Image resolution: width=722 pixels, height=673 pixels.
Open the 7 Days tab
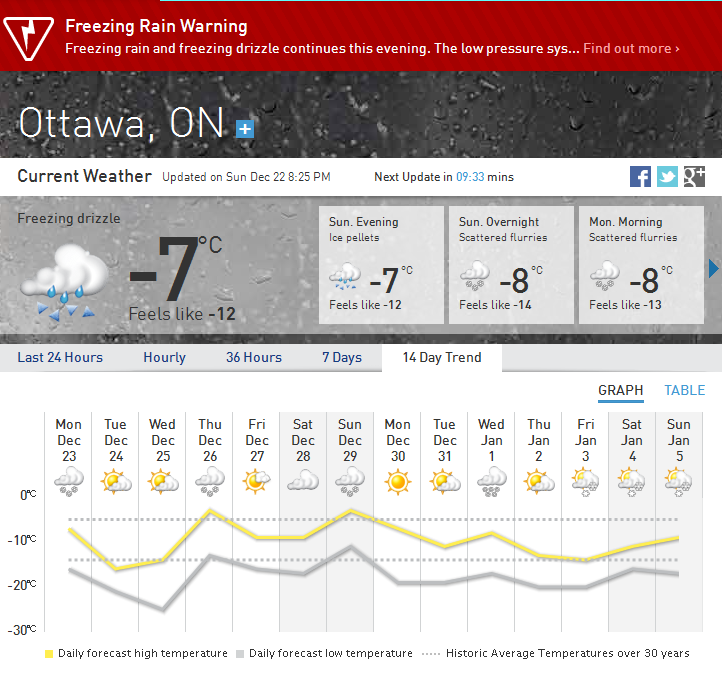341,357
